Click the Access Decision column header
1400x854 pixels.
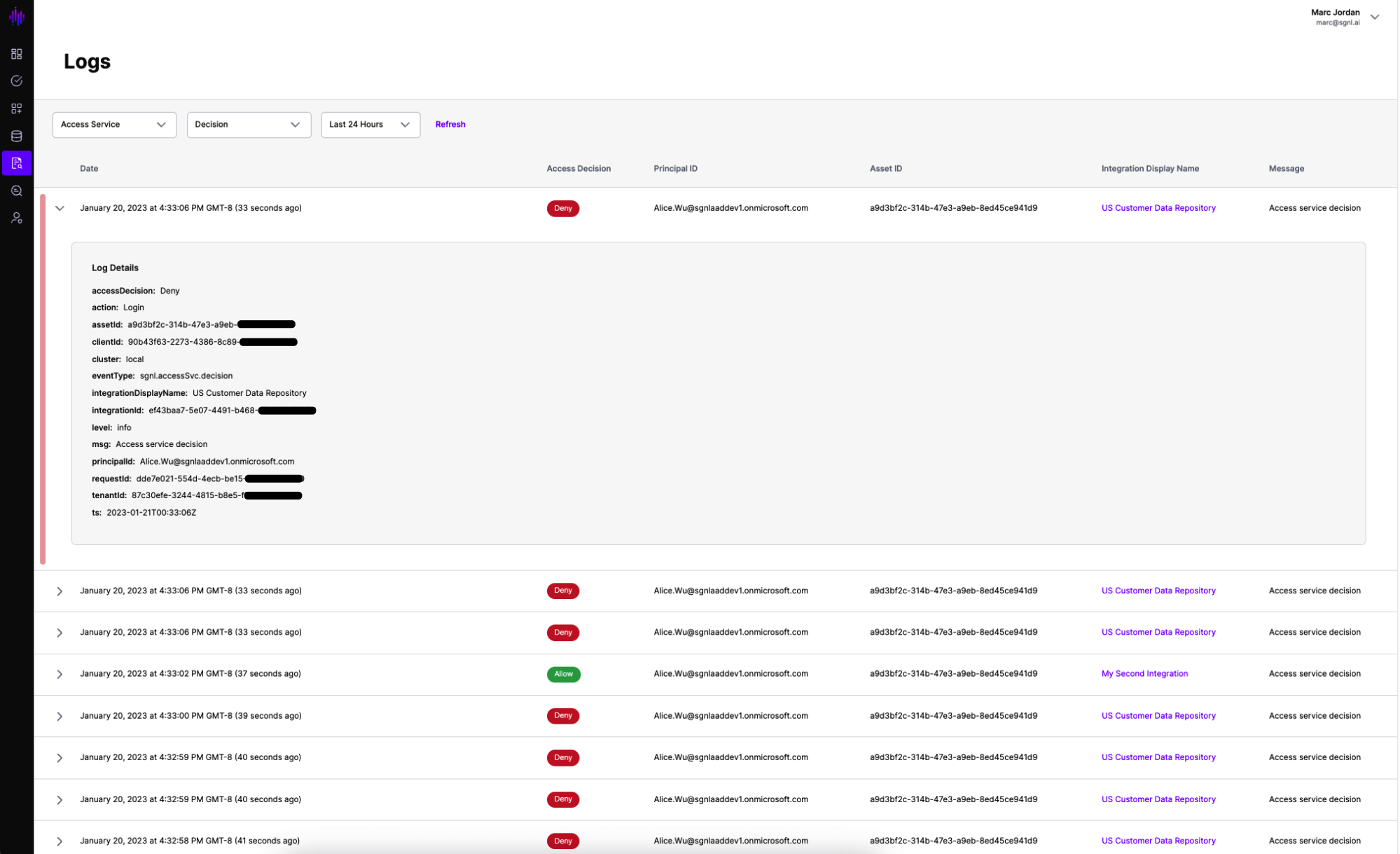[x=578, y=169]
